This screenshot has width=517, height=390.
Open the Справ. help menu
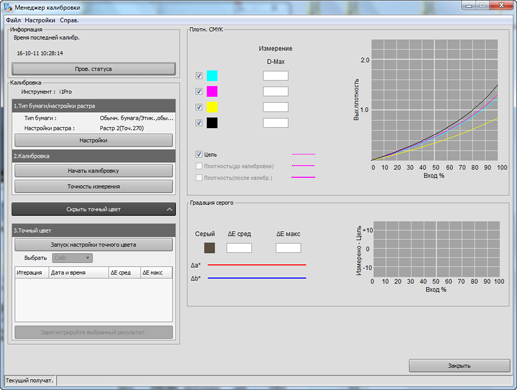tap(69, 20)
